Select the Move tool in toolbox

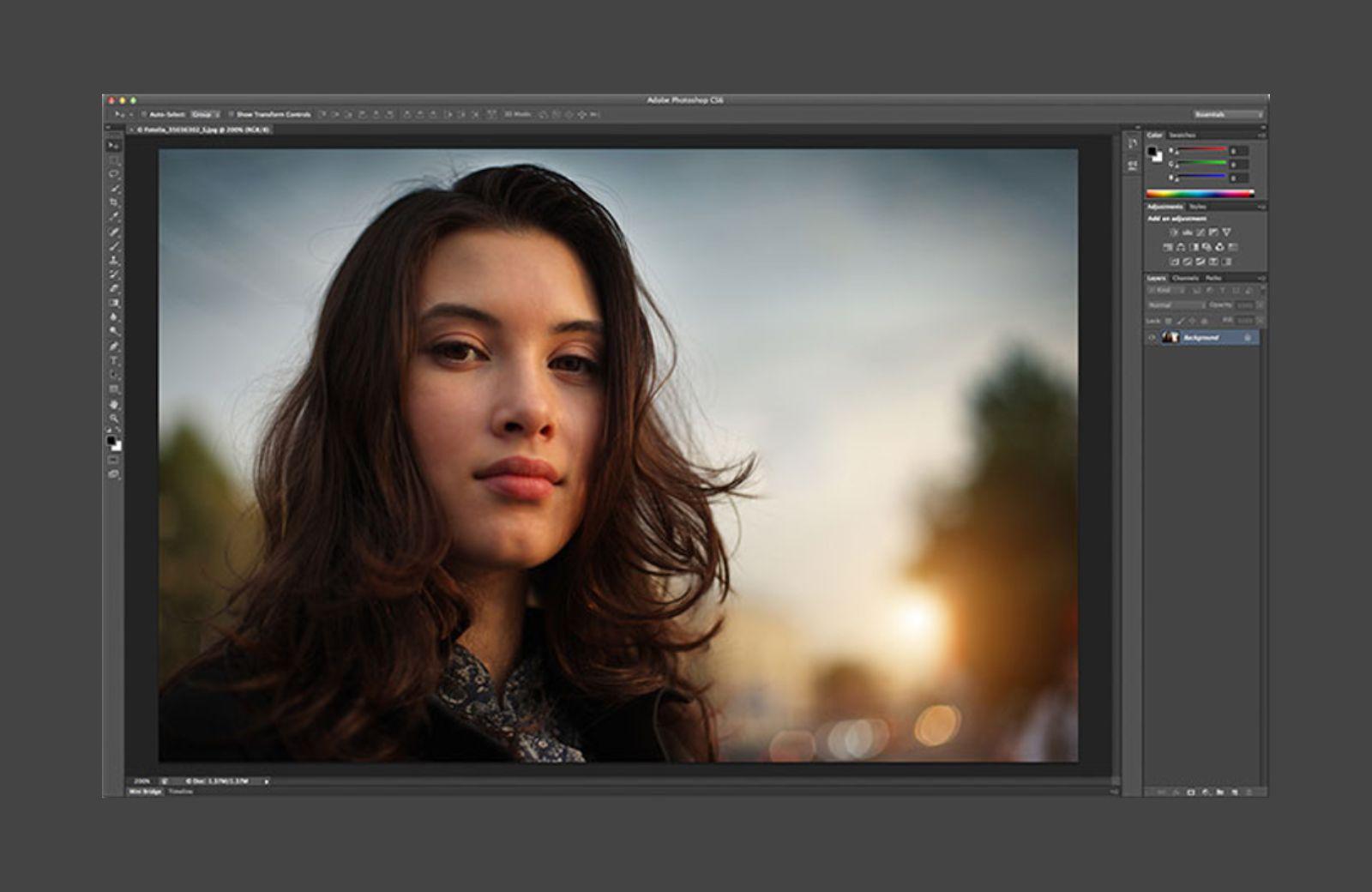click(x=113, y=145)
